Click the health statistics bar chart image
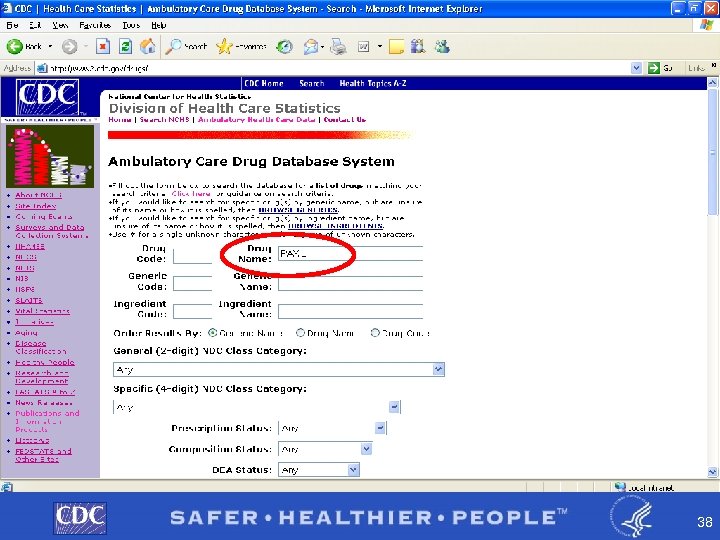Screen dimensions: 720x540 (x=50, y=156)
